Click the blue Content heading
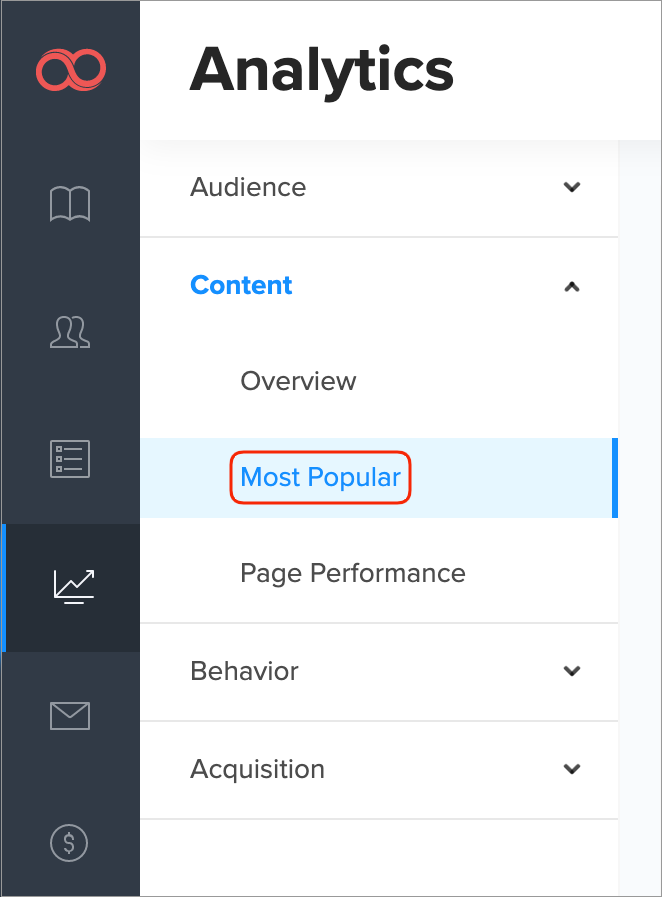 [x=241, y=285]
